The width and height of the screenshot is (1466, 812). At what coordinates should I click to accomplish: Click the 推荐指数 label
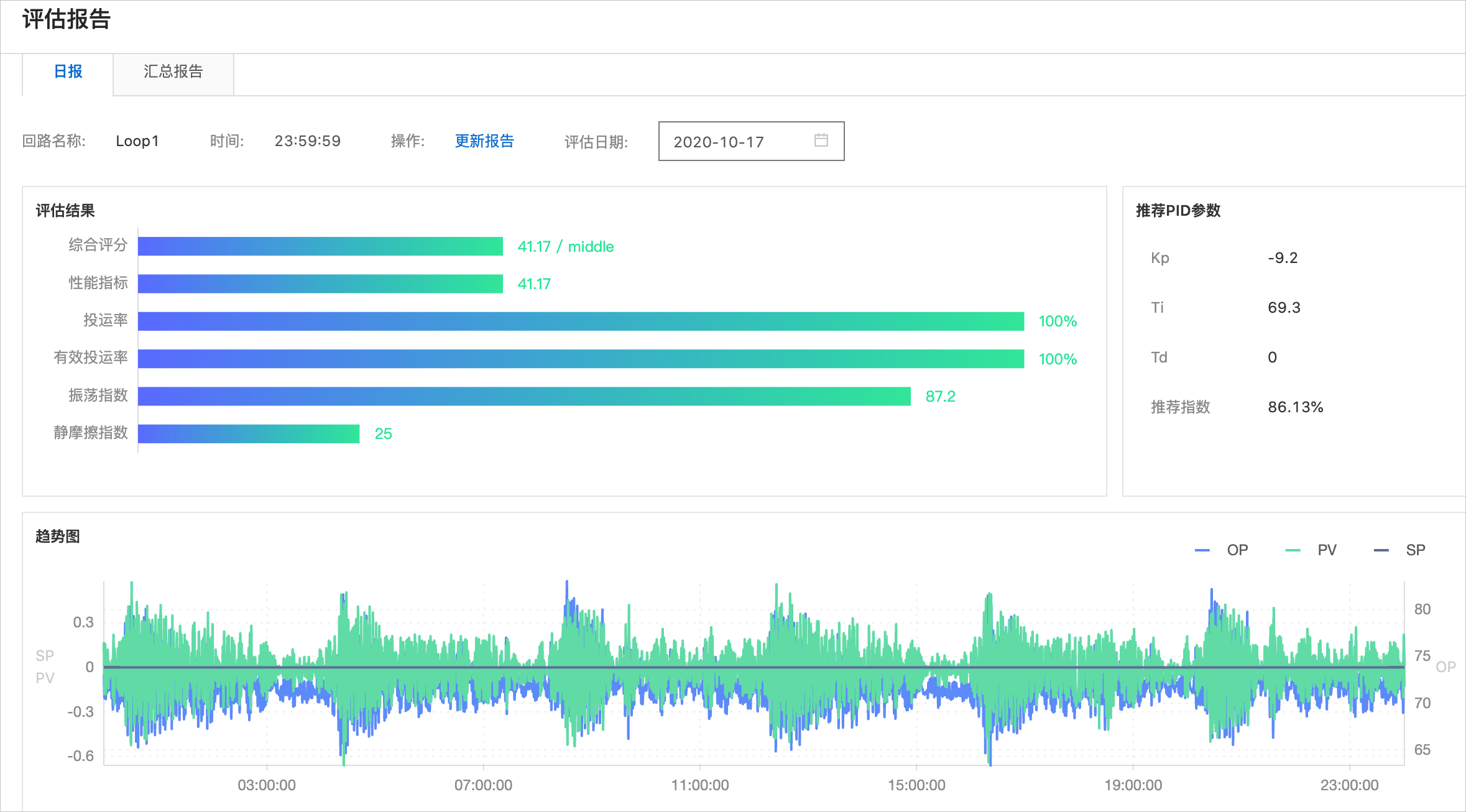[1181, 407]
